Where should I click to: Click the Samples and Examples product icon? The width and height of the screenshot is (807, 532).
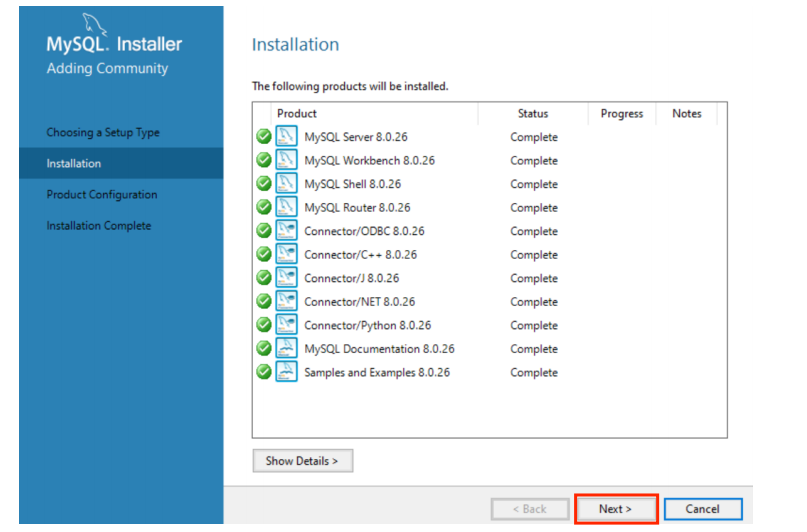286,371
